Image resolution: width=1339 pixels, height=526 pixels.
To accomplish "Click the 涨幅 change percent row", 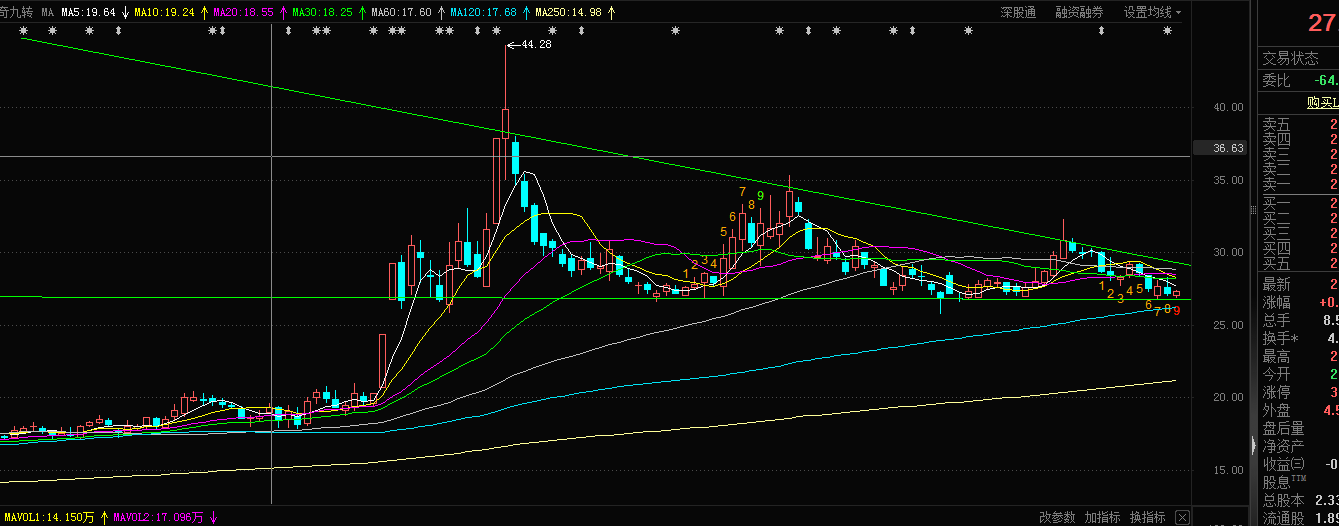I will click(x=1298, y=302).
